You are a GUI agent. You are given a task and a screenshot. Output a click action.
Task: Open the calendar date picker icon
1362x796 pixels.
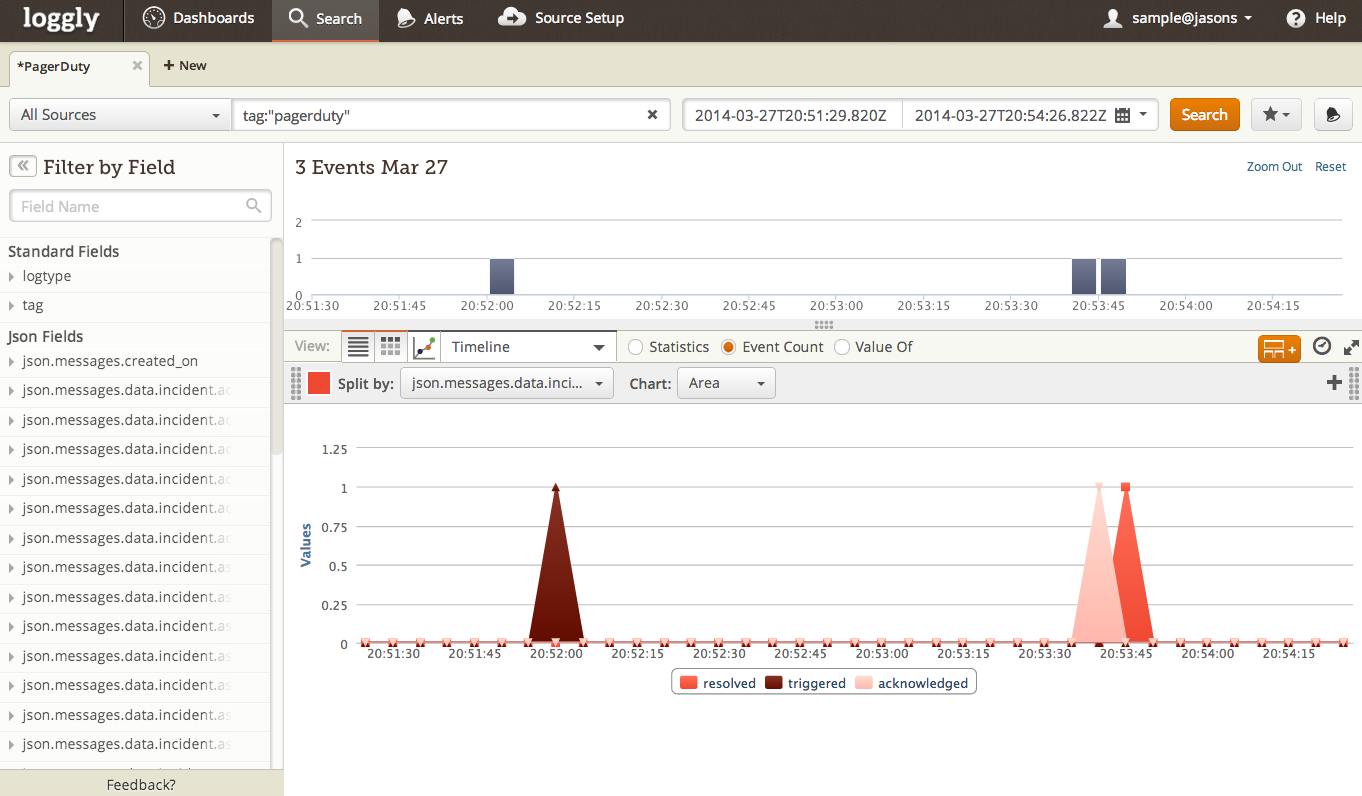[1122, 115]
